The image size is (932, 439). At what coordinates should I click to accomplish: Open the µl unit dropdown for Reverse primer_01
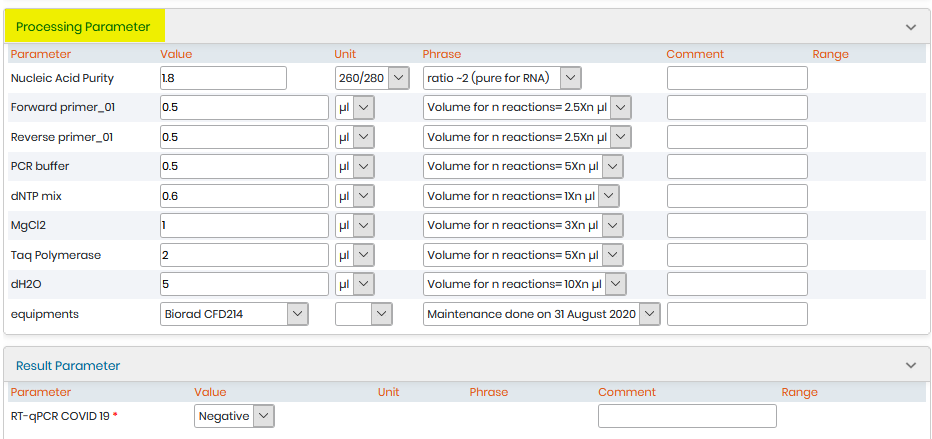pos(354,137)
